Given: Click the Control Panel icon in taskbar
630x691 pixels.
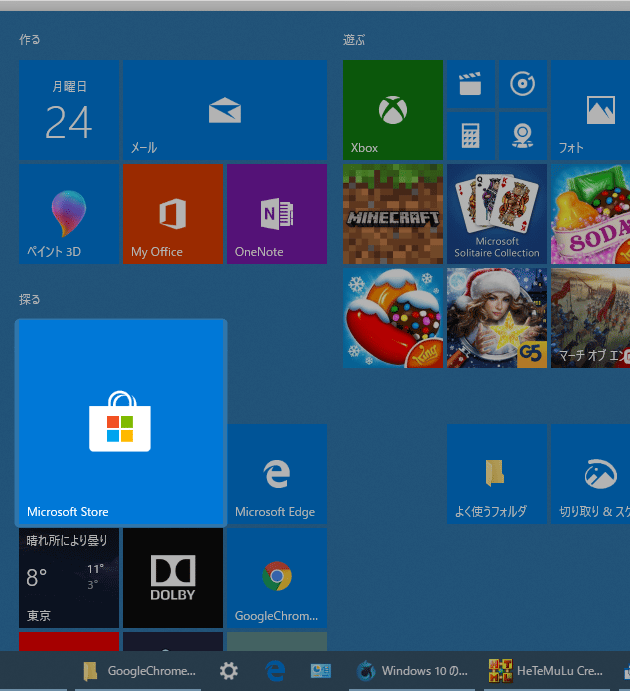Looking at the screenshot, I should click(x=321, y=671).
